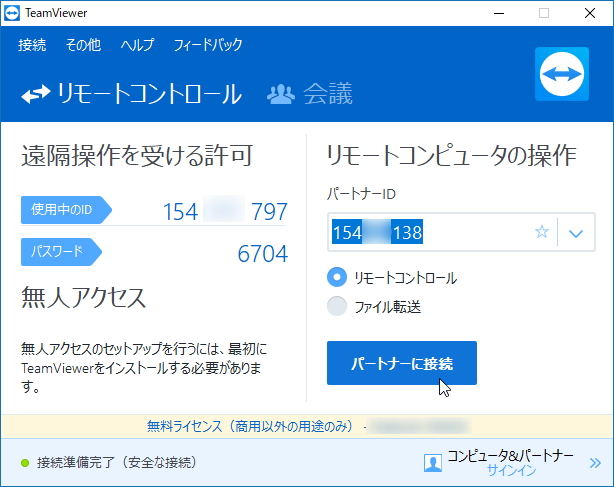The width and height of the screenshot is (614, 487).
Task: Click the unattended access setup description text
Action: point(144,368)
